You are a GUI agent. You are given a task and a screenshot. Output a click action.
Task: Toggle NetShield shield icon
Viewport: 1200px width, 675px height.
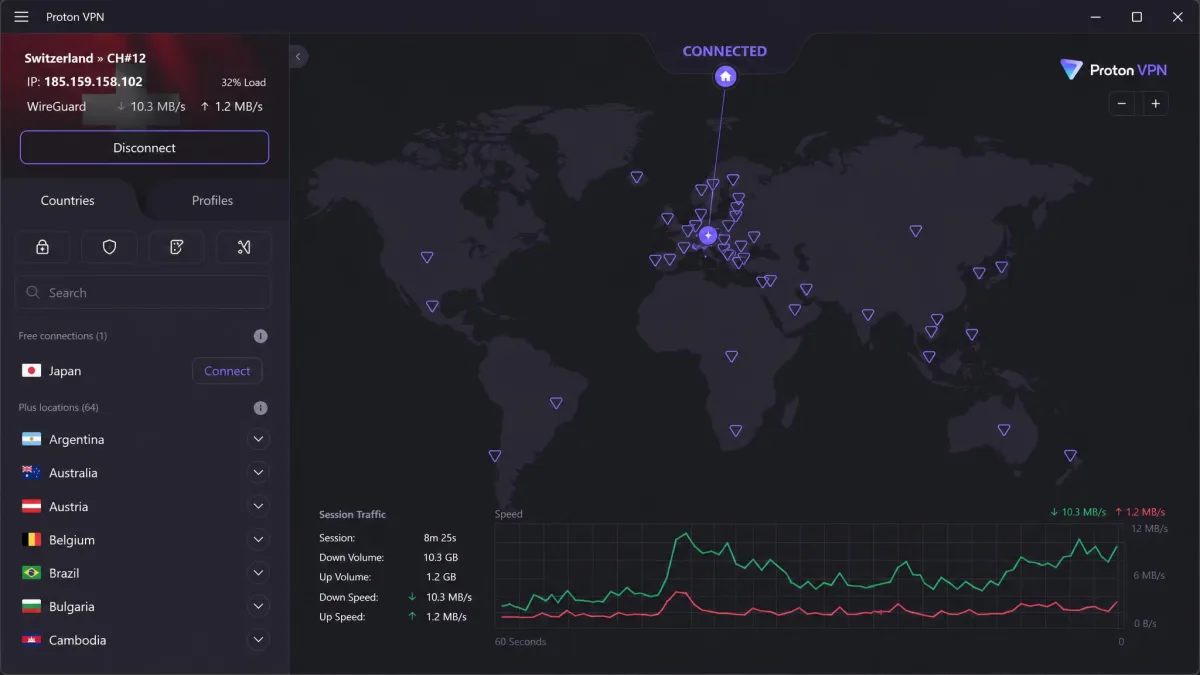point(110,247)
